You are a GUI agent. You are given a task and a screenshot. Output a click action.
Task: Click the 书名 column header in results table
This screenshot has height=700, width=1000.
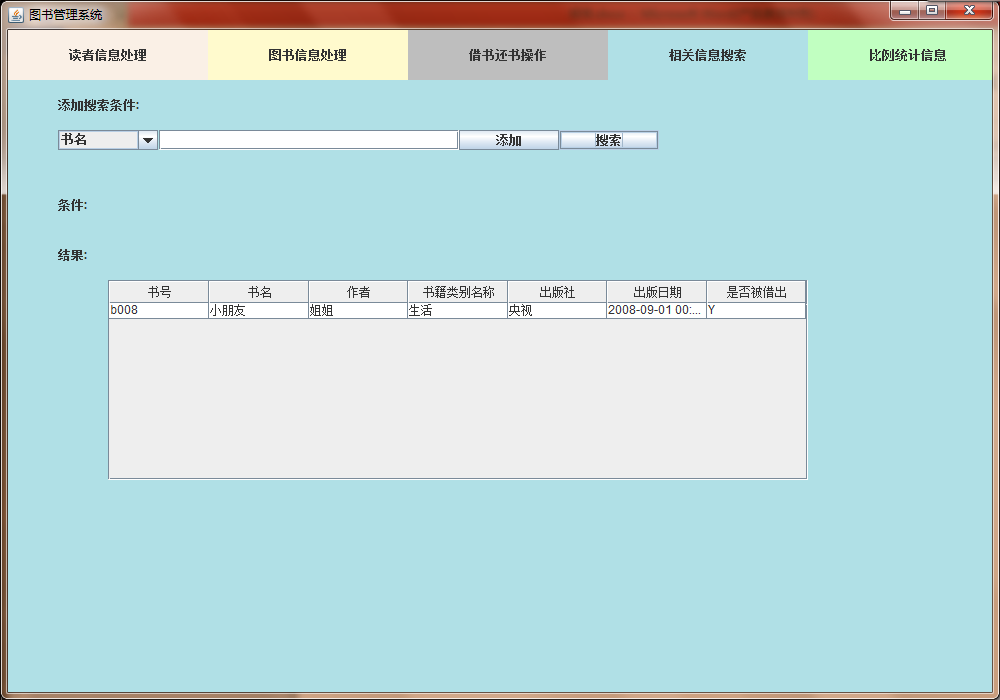259,292
